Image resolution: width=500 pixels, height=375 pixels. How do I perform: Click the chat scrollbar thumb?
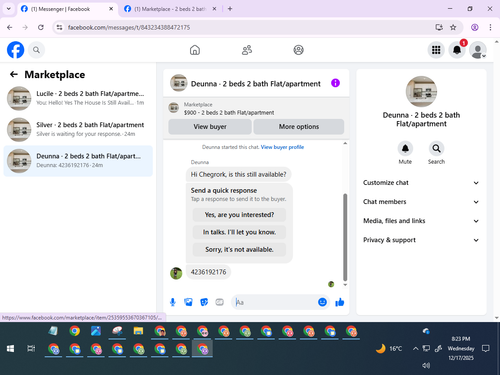pos(345,237)
